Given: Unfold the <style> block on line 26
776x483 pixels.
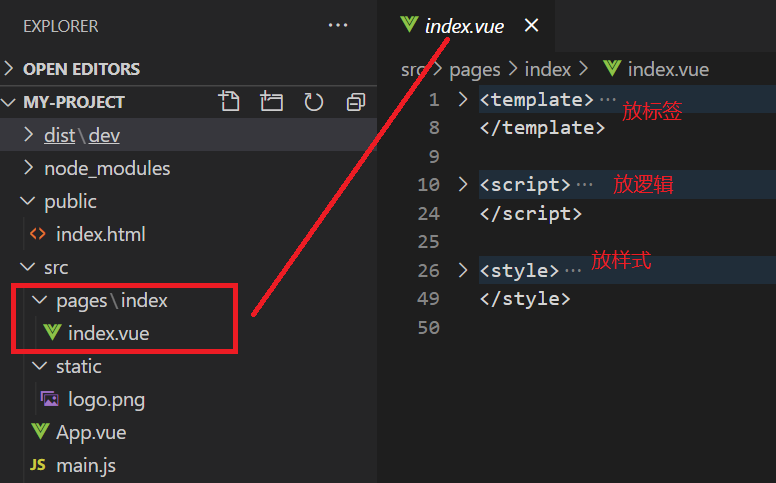Looking at the screenshot, I should point(463,270).
